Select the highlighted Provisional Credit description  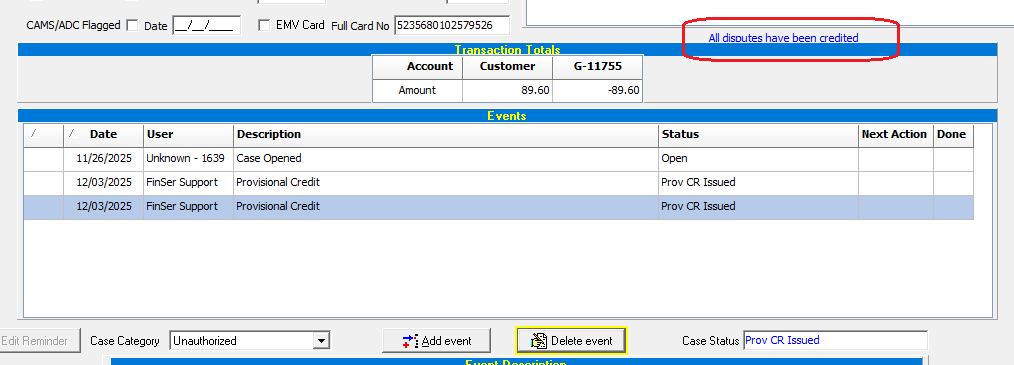[446, 207]
